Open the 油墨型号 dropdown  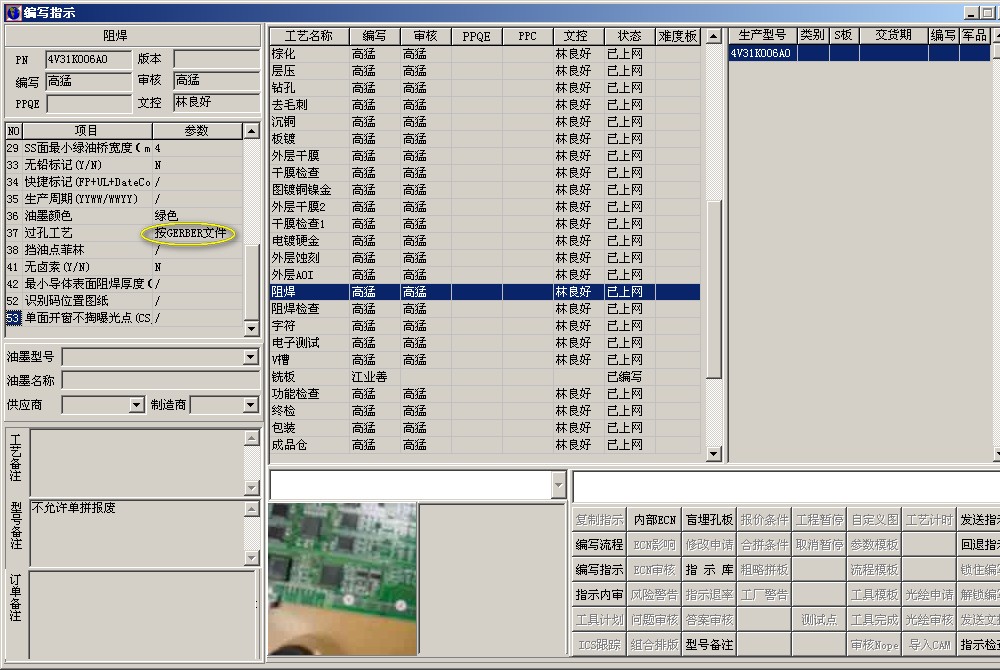tap(251, 357)
